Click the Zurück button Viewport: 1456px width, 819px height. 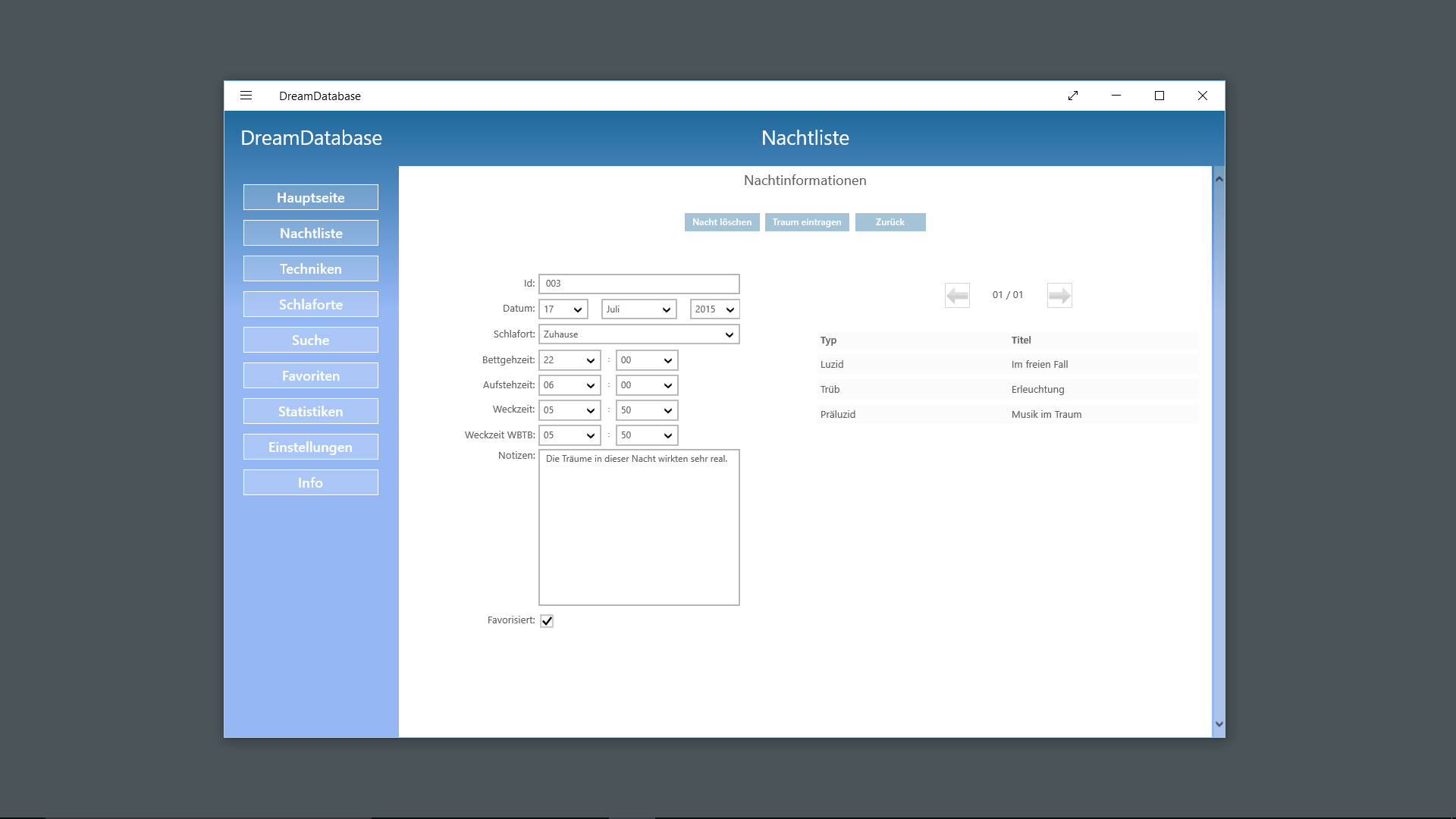pyautogui.click(x=890, y=222)
